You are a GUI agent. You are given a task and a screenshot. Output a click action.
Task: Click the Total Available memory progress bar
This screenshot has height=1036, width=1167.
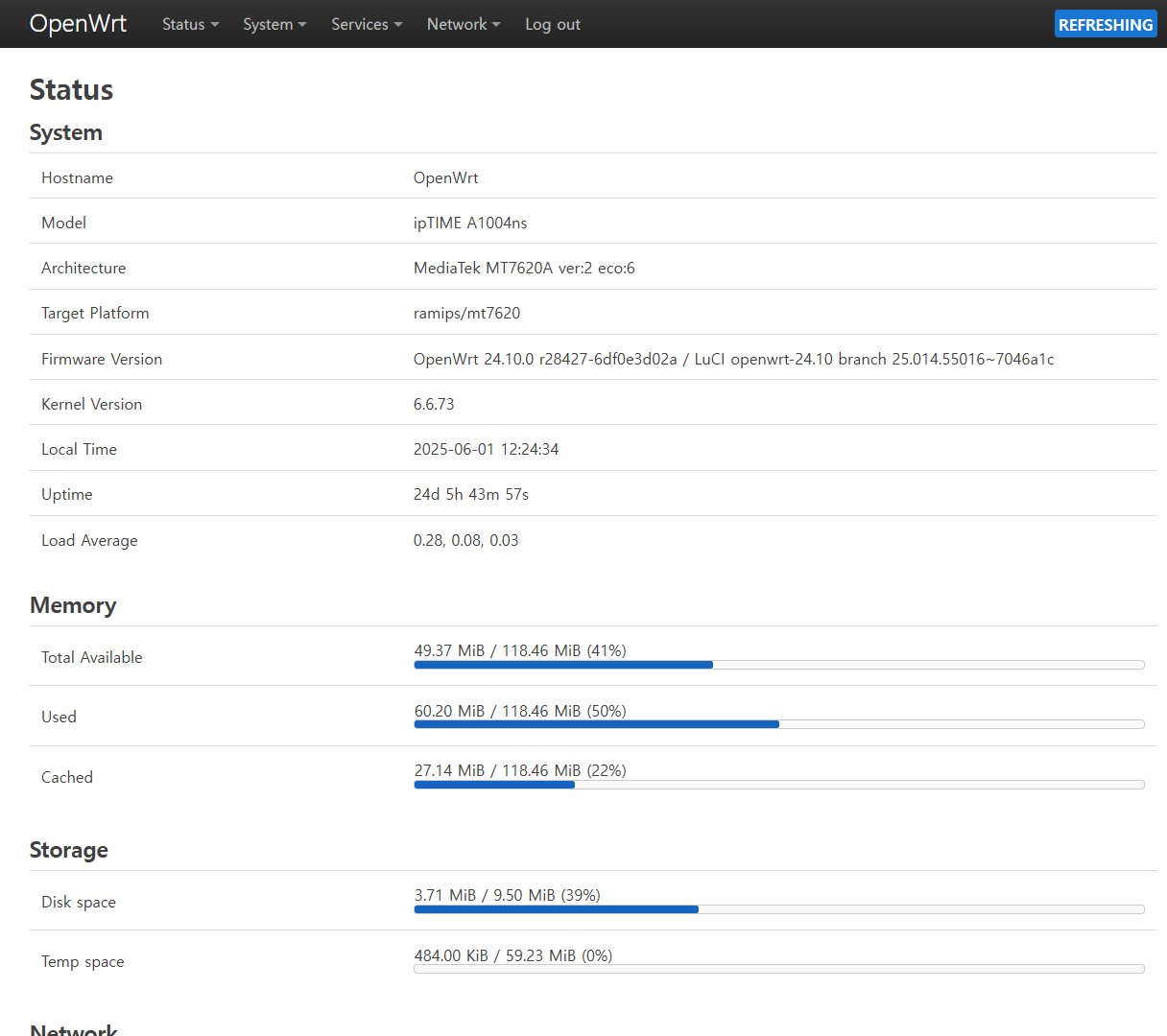pos(778,664)
